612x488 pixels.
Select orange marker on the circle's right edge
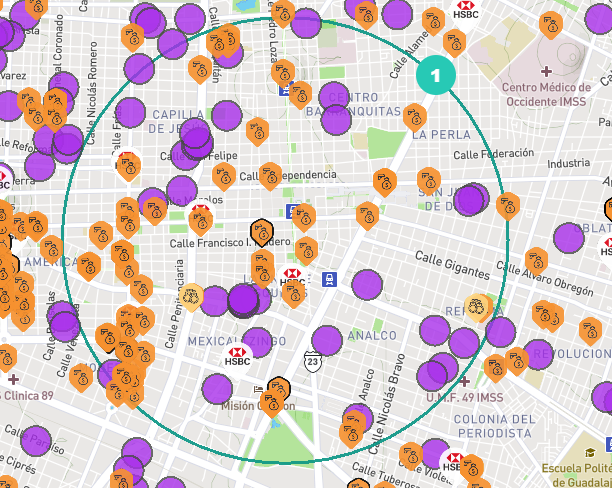[x=508, y=206]
